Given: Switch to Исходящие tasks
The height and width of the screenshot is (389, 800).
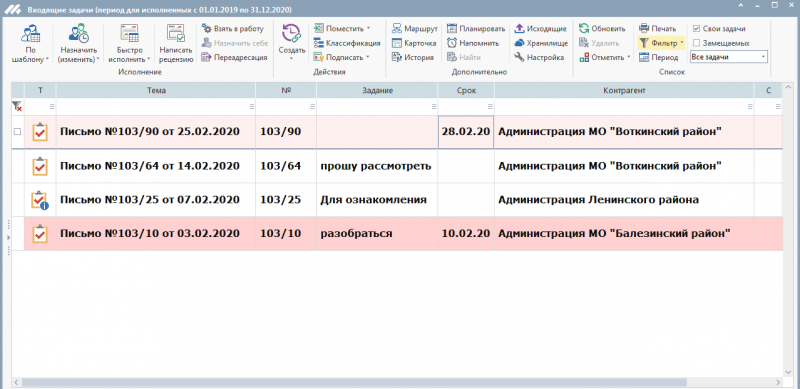Looking at the screenshot, I should [540, 29].
